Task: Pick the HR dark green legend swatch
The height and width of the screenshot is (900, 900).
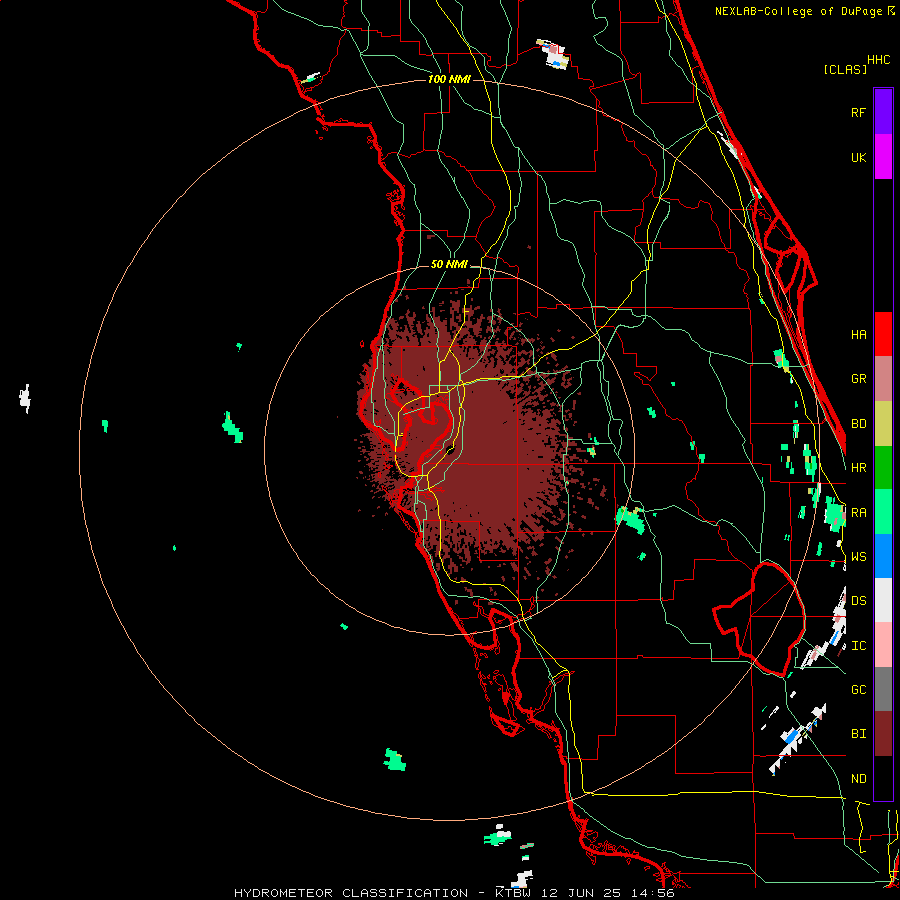Action: (883, 468)
